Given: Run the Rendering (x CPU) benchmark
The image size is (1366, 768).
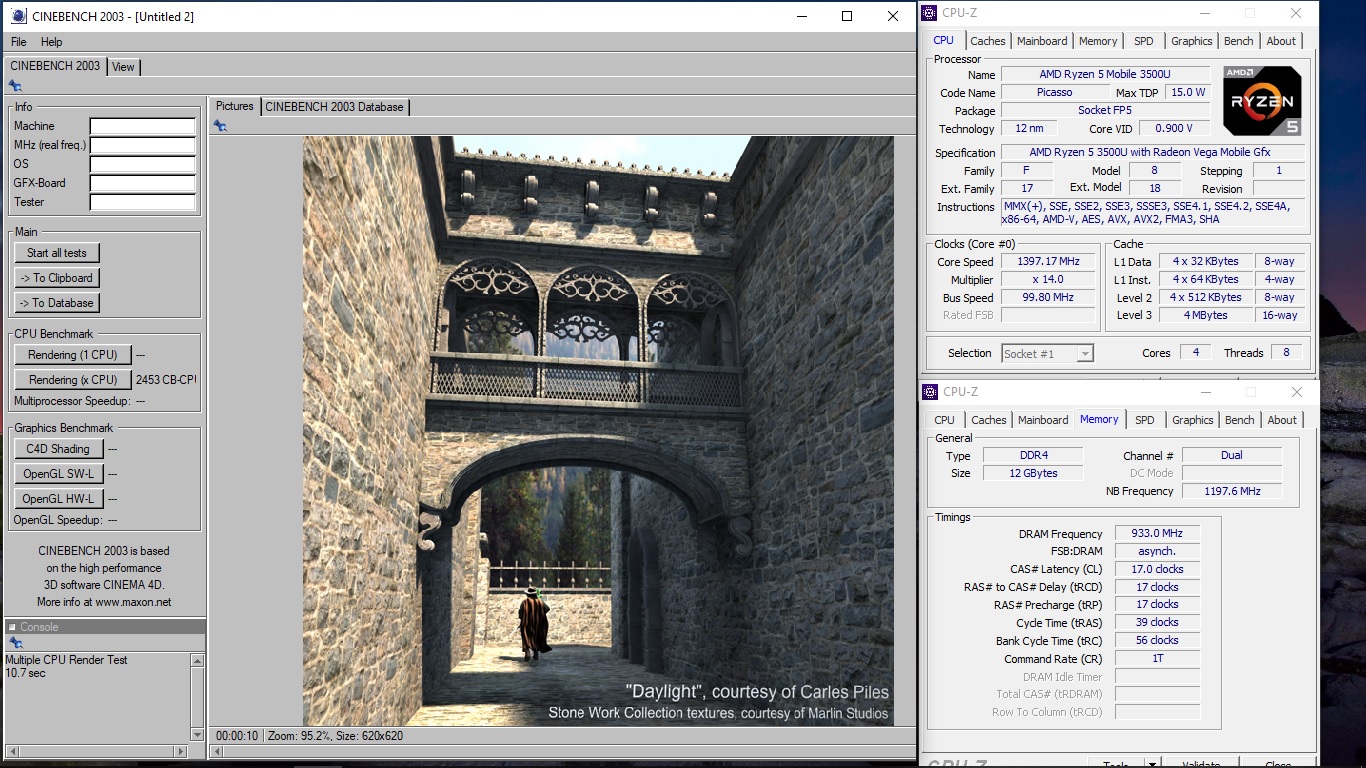Looking at the screenshot, I should pyautogui.click(x=72, y=380).
